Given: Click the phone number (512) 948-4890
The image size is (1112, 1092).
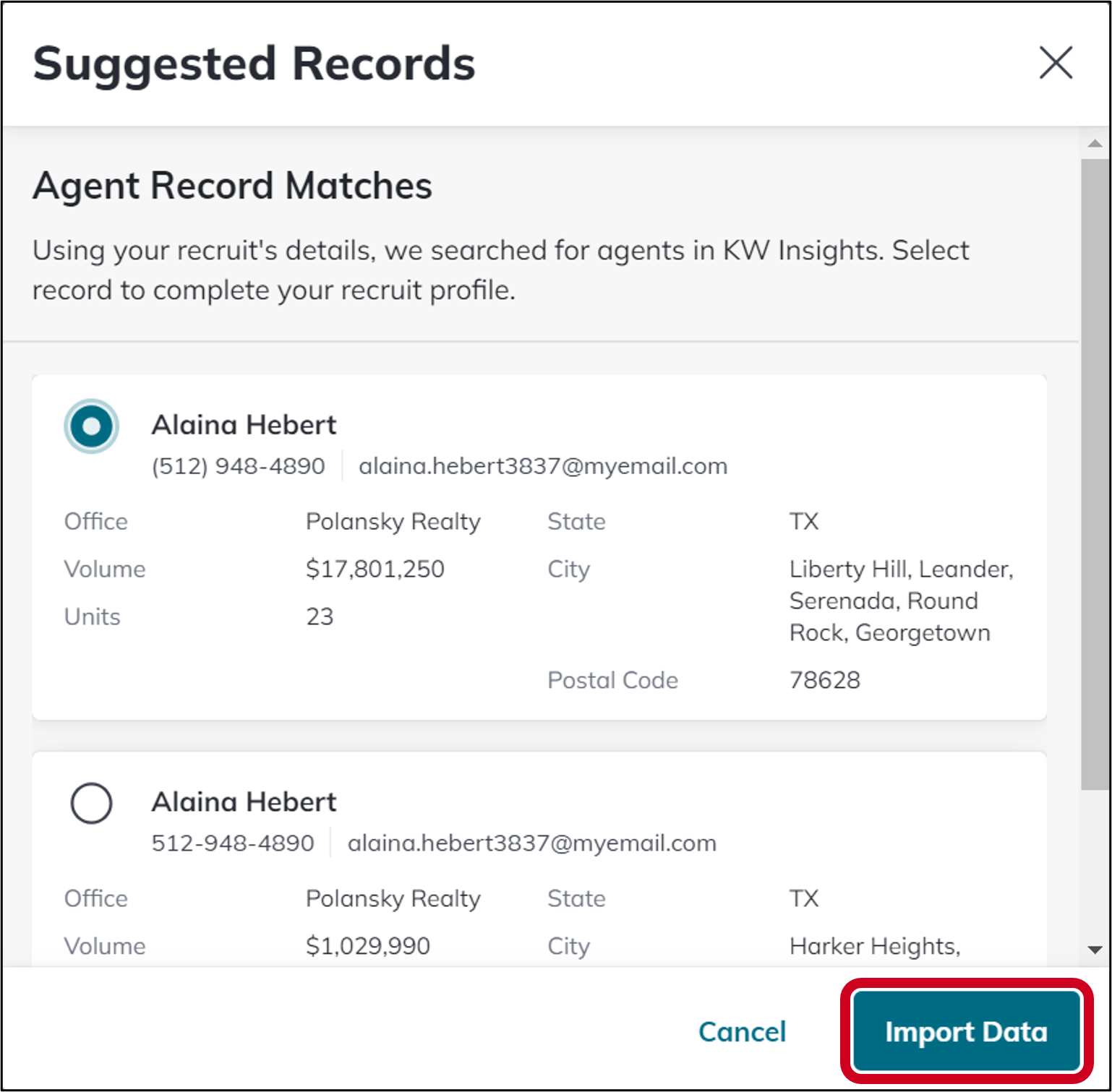Looking at the screenshot, I should (238, 466).
